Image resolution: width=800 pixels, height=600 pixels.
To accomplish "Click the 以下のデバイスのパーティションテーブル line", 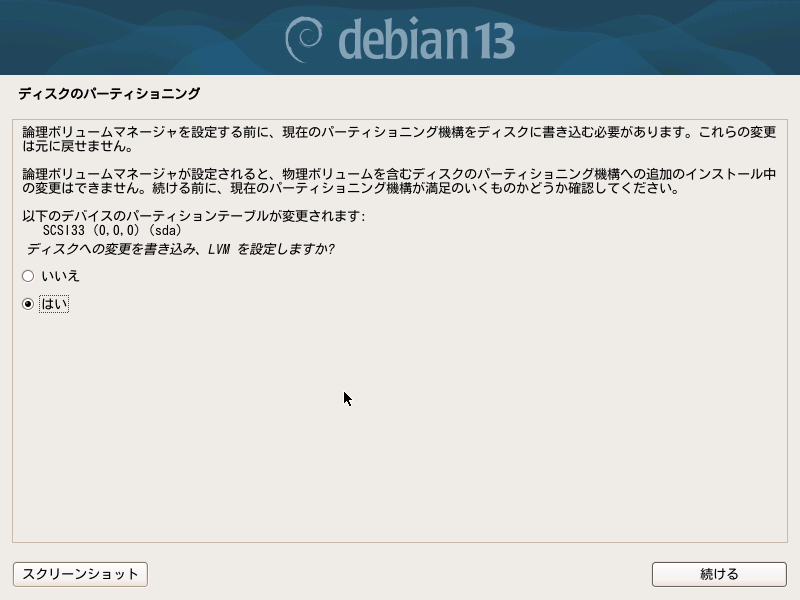I will [x=194, y=216].
